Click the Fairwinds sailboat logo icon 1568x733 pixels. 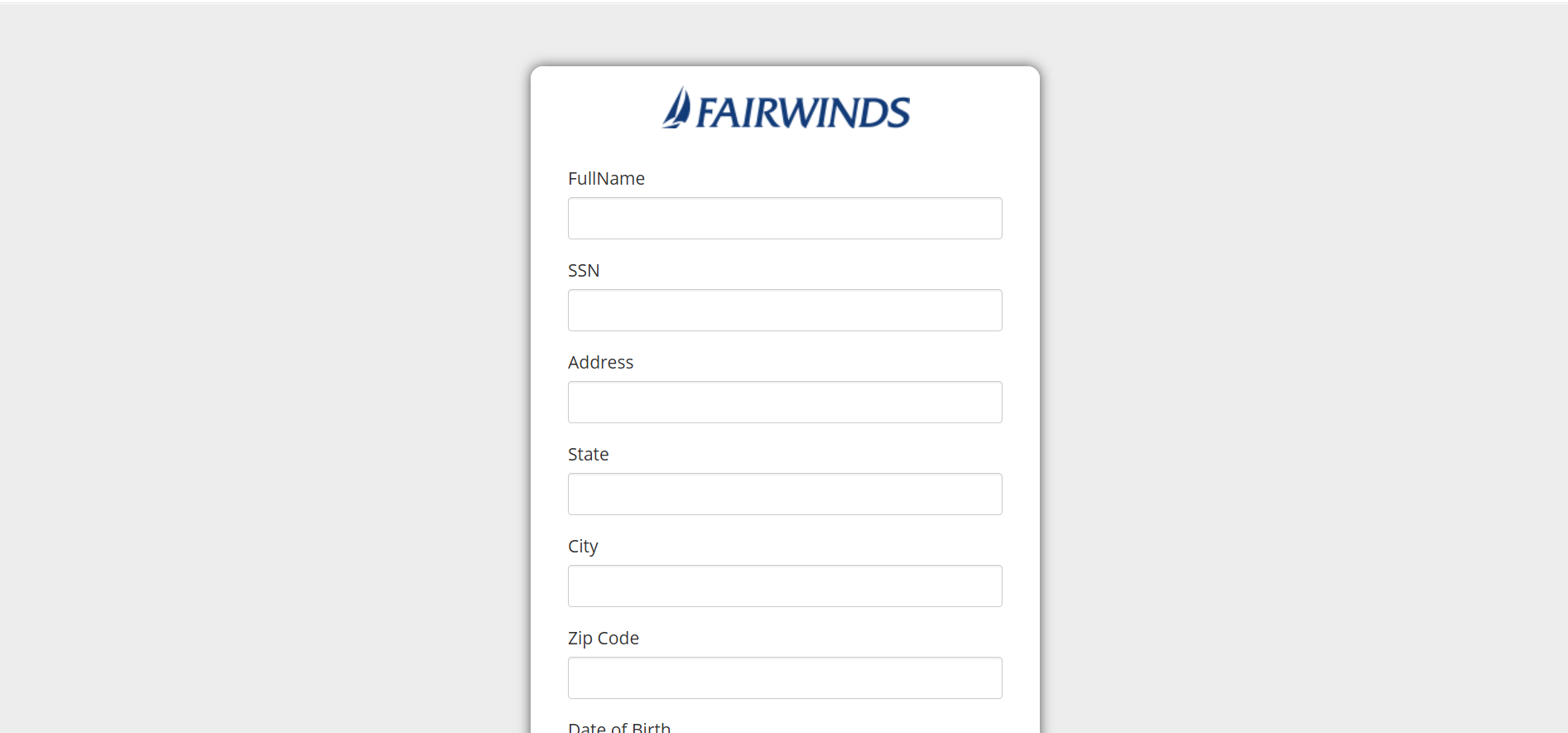click(676, 109)
